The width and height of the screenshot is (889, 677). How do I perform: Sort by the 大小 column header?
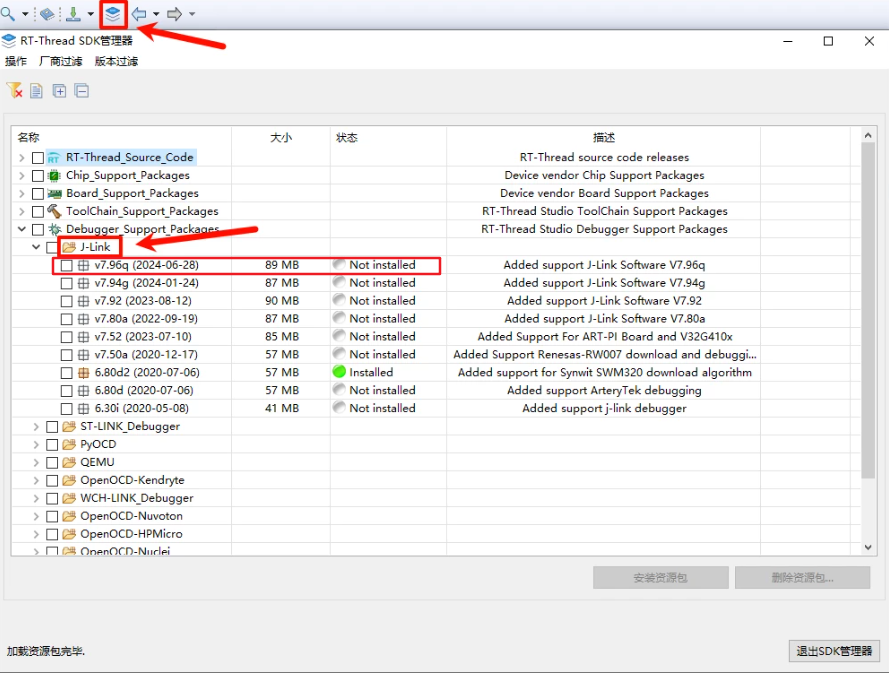(281, 137)
